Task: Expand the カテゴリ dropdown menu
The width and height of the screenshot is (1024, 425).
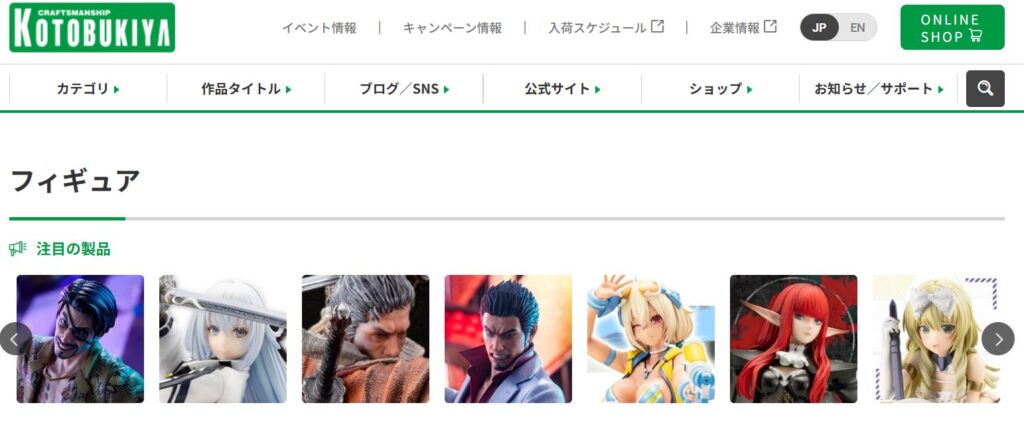Action: (88, 89)
